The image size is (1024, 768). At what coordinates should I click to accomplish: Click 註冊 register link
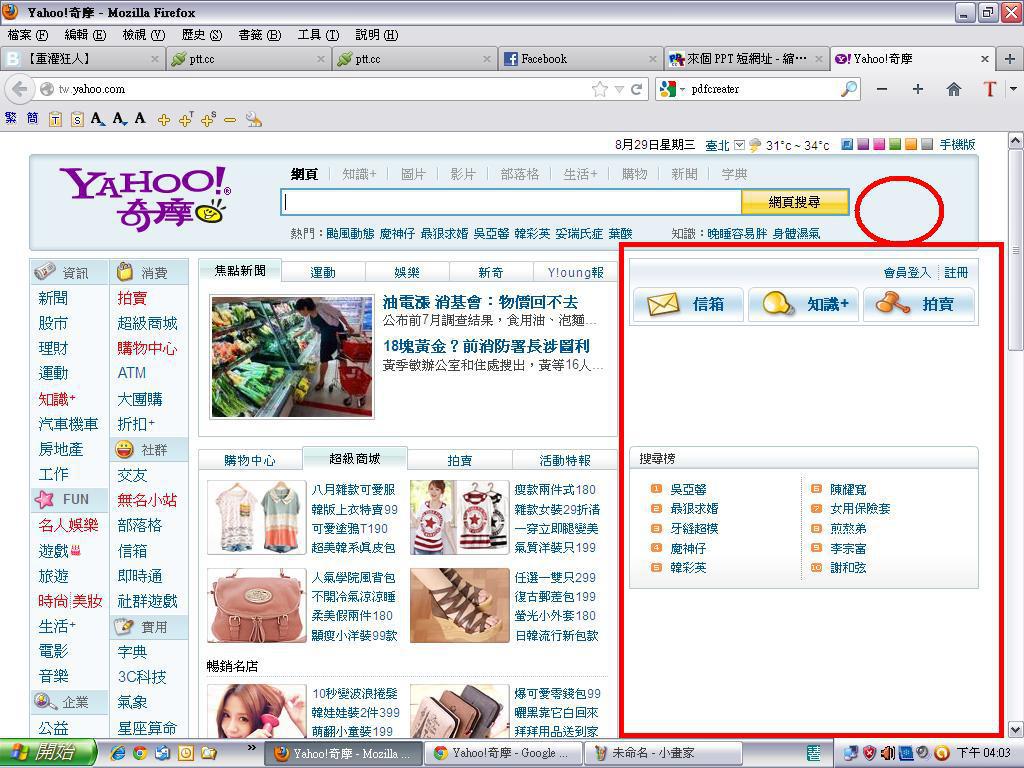click(956, 273)
